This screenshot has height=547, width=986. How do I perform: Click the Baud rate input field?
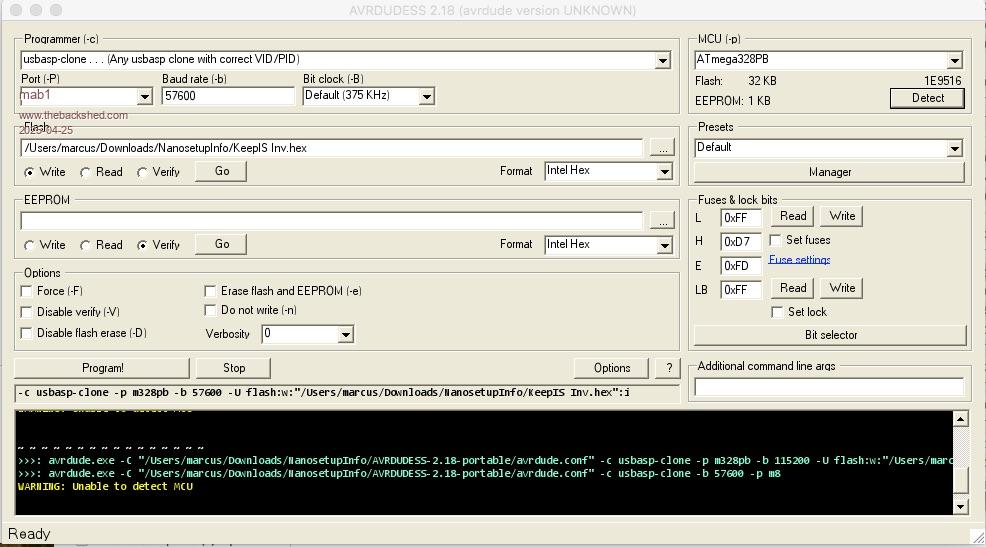[x=228, y=97]
